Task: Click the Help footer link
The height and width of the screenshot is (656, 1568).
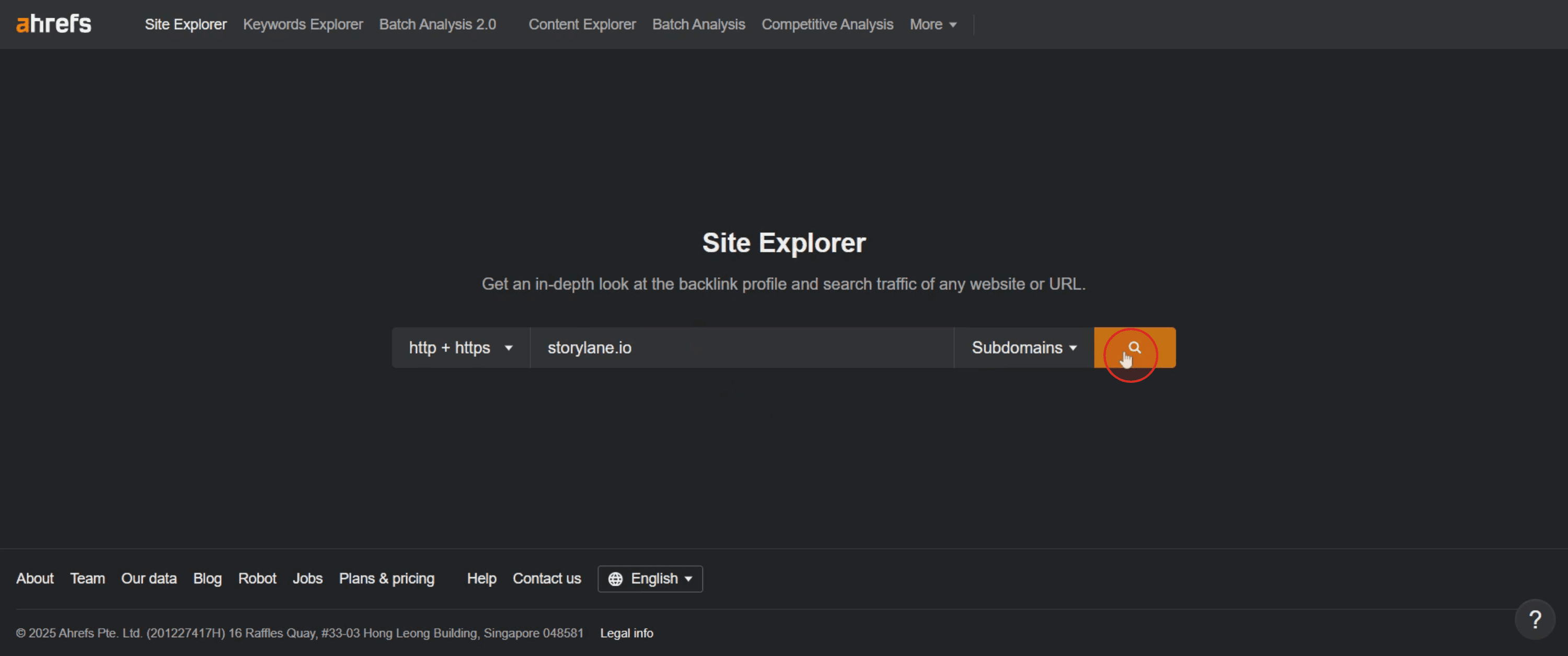Action: (x=481, y=579)
